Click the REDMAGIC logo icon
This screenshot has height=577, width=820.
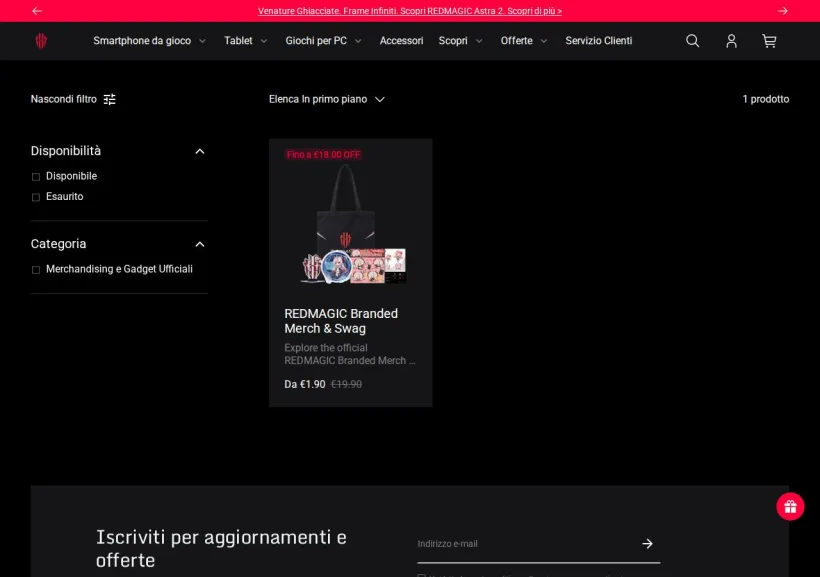tap(41, 41)
